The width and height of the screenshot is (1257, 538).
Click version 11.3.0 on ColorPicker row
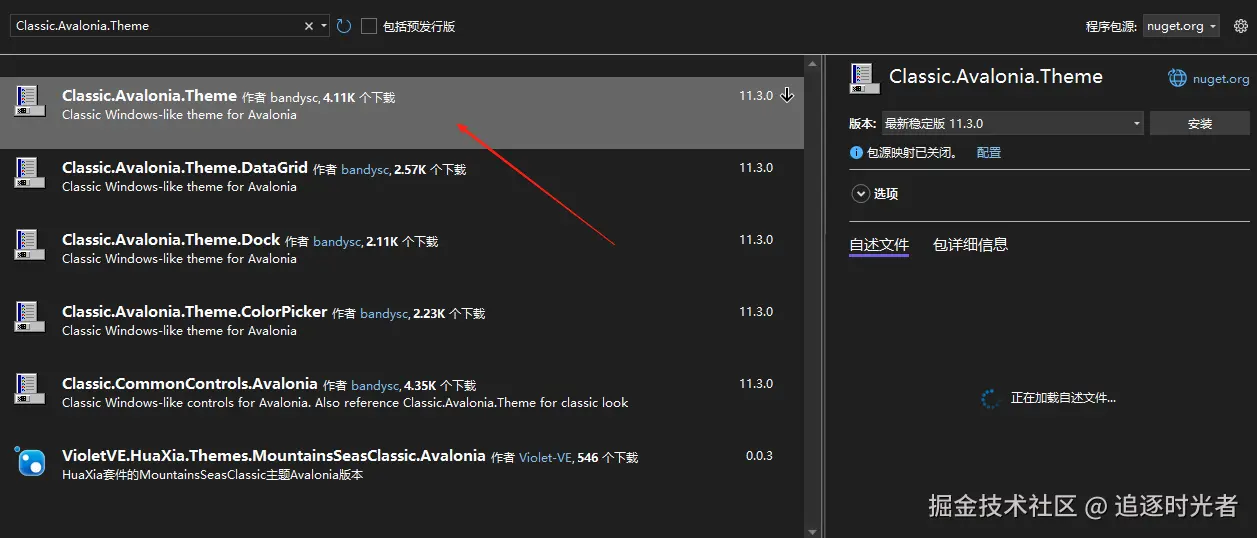[x=756, y=312]
